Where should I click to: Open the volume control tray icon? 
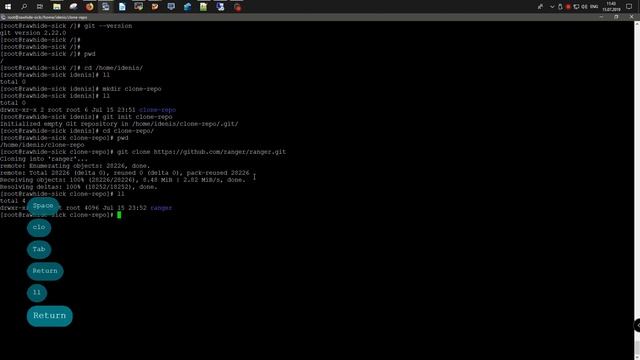tap(584, 7)
